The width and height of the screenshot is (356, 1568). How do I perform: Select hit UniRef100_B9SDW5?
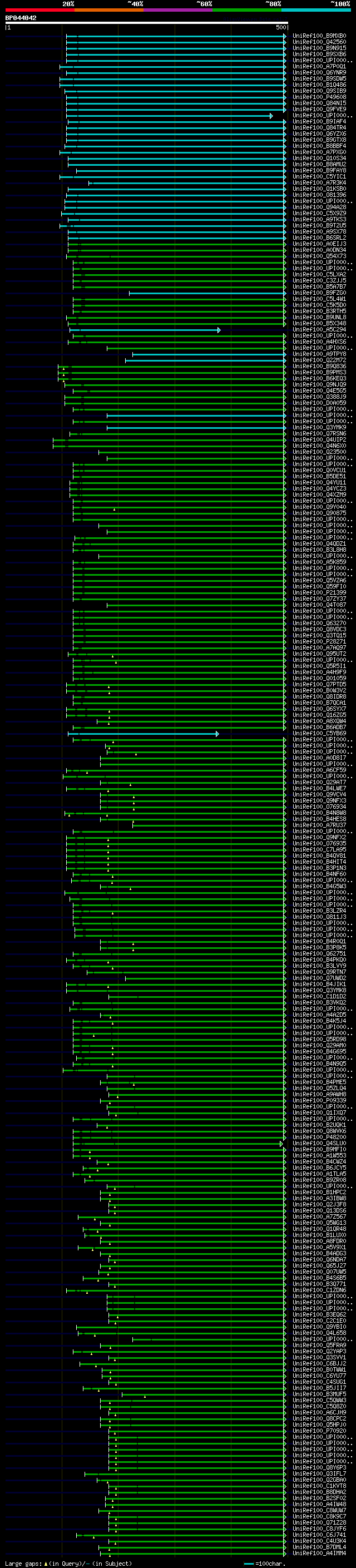tap(319, 79)
